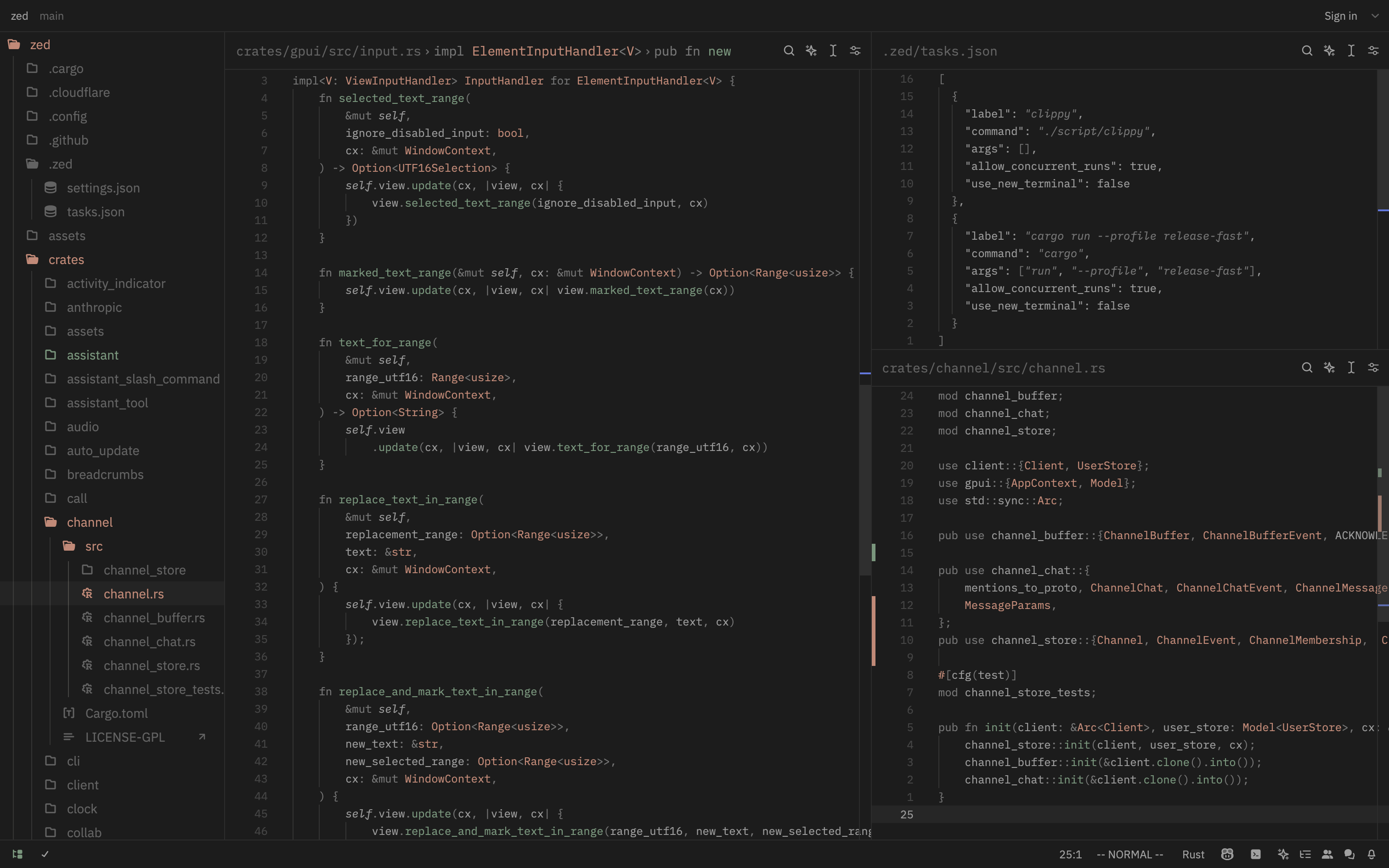Collapse the crates folder
The width and height of the screenshot is (1389, 868).
point(112,259)
